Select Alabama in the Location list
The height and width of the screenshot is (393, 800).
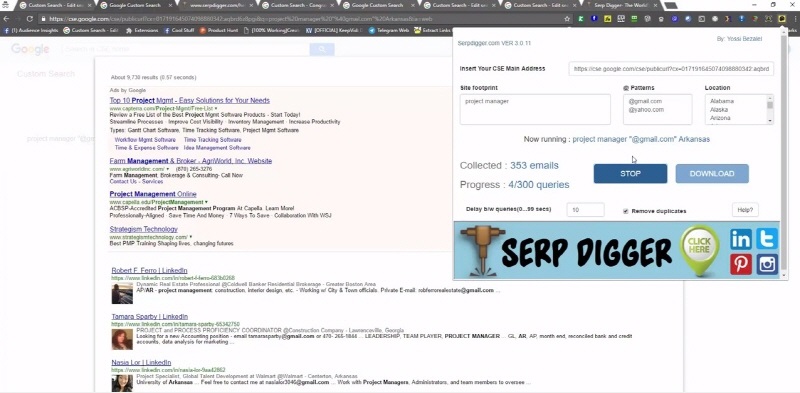[x=722, y=101]
